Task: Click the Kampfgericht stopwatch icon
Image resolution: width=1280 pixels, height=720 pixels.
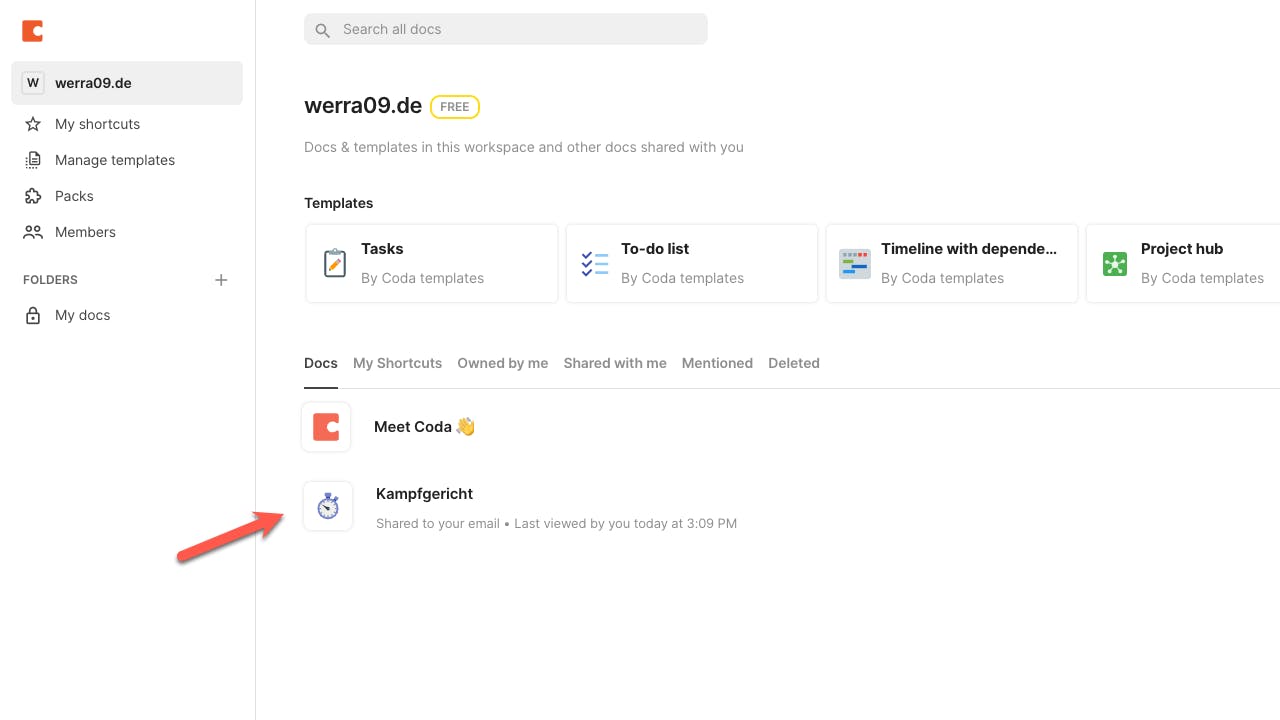Action: pyautogui.click(x=328, y=506)
